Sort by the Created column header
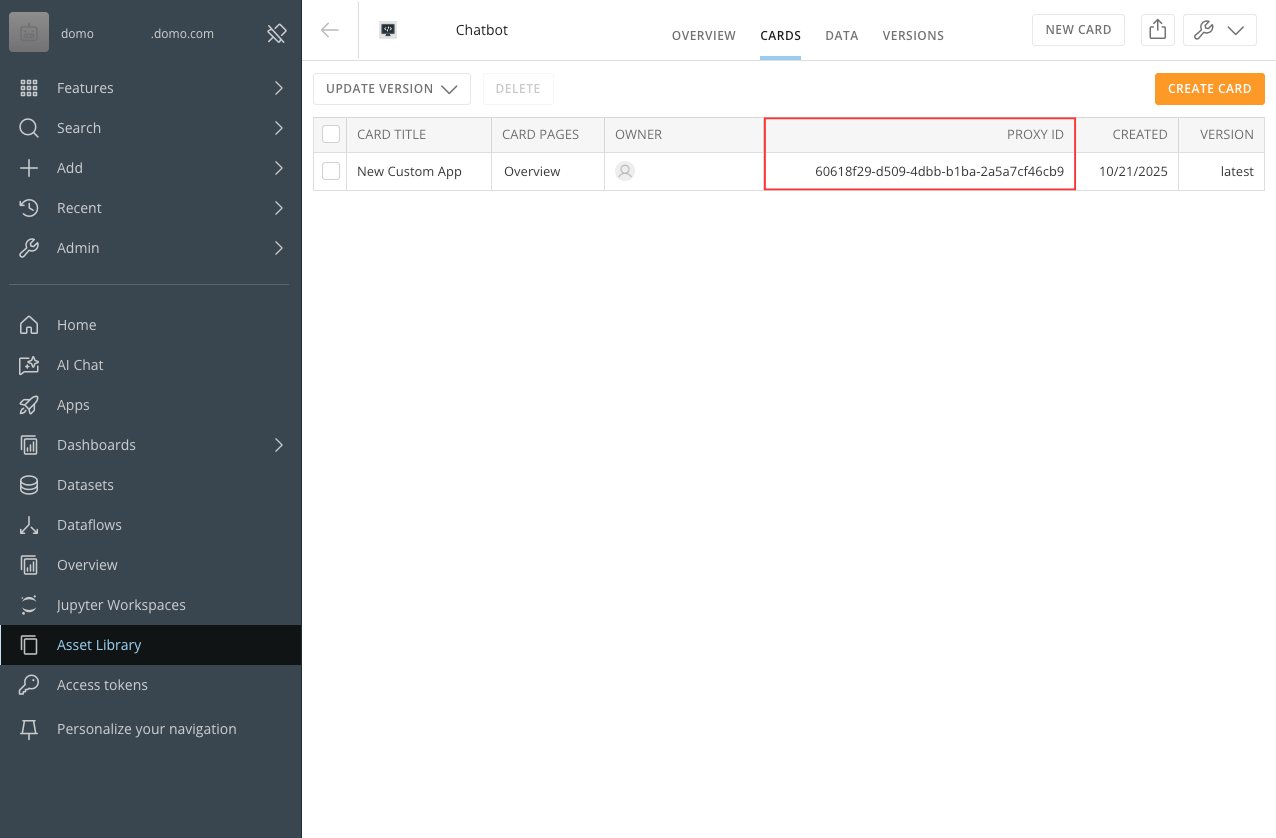1276x838 pixels. [x=1126, y=134]
